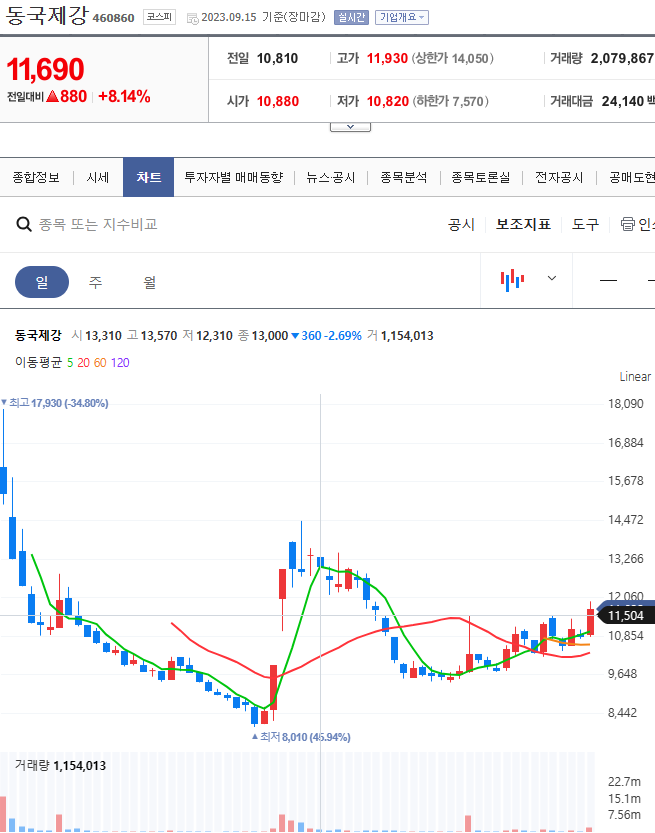Click the Linear scale label
655x833 pixels.
pos(635,377)
